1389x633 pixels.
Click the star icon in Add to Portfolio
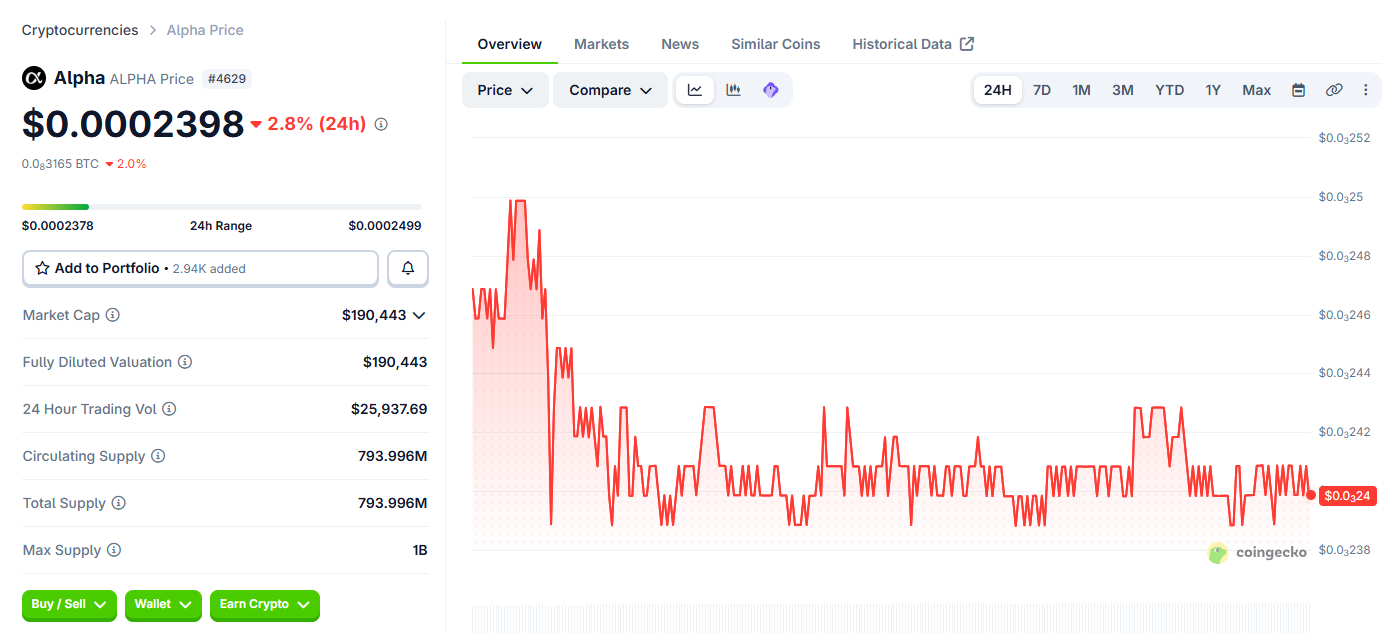pos(42,268)
